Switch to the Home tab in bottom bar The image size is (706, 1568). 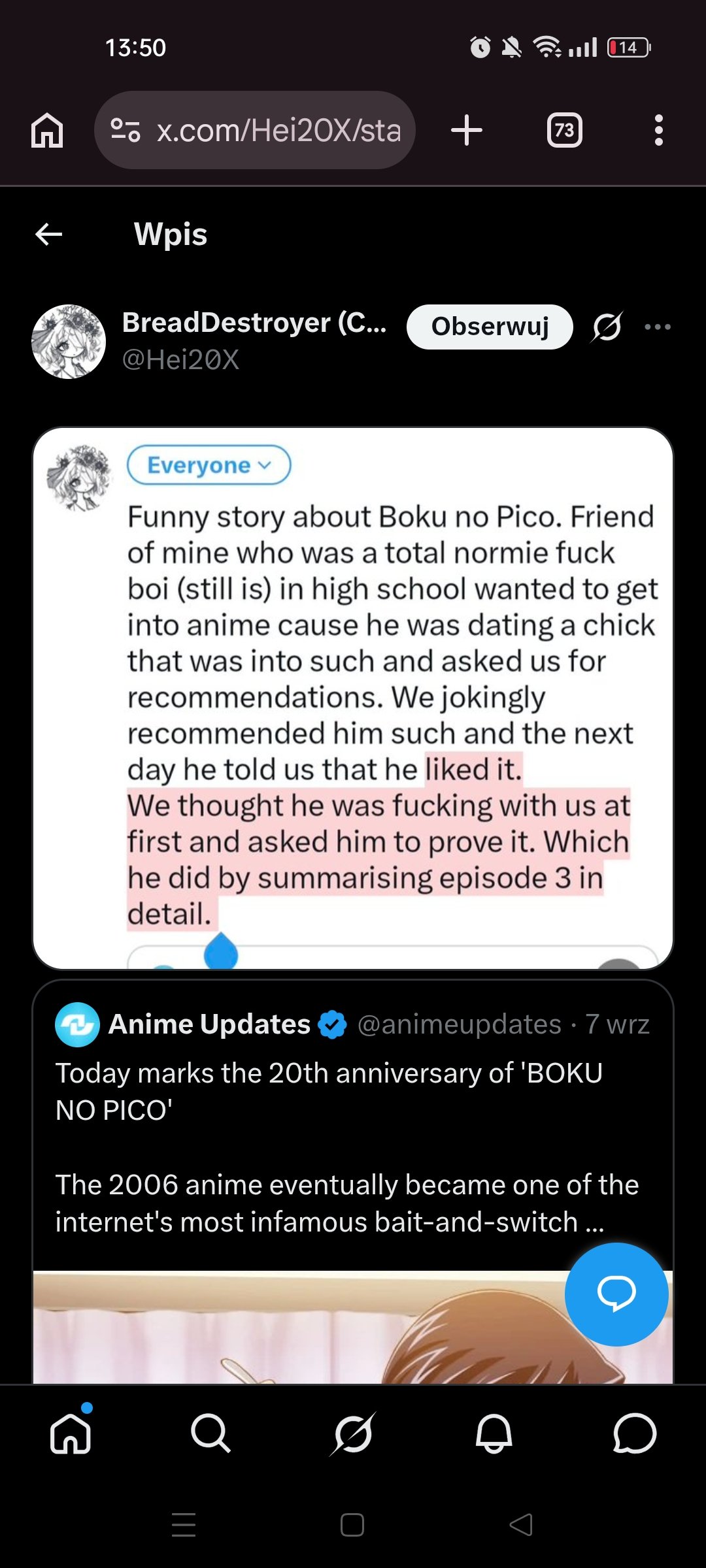(x=71, y=1433)
